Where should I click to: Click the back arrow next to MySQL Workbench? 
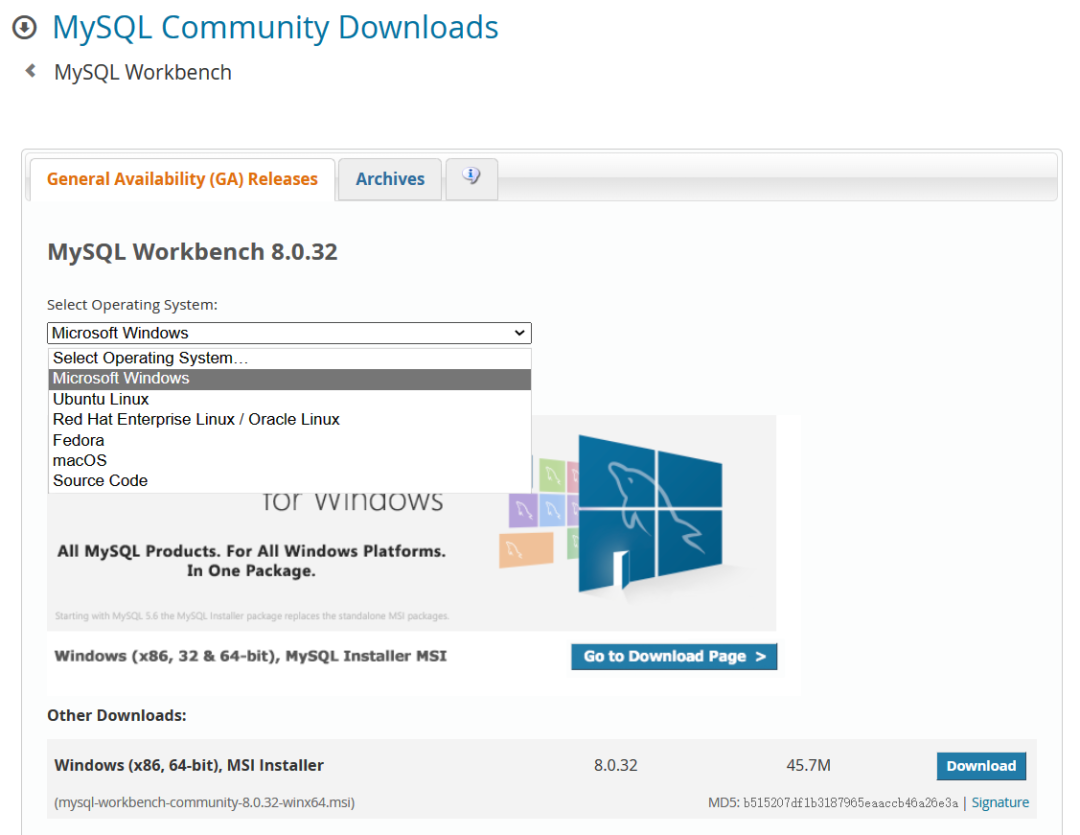coord(31,71)
